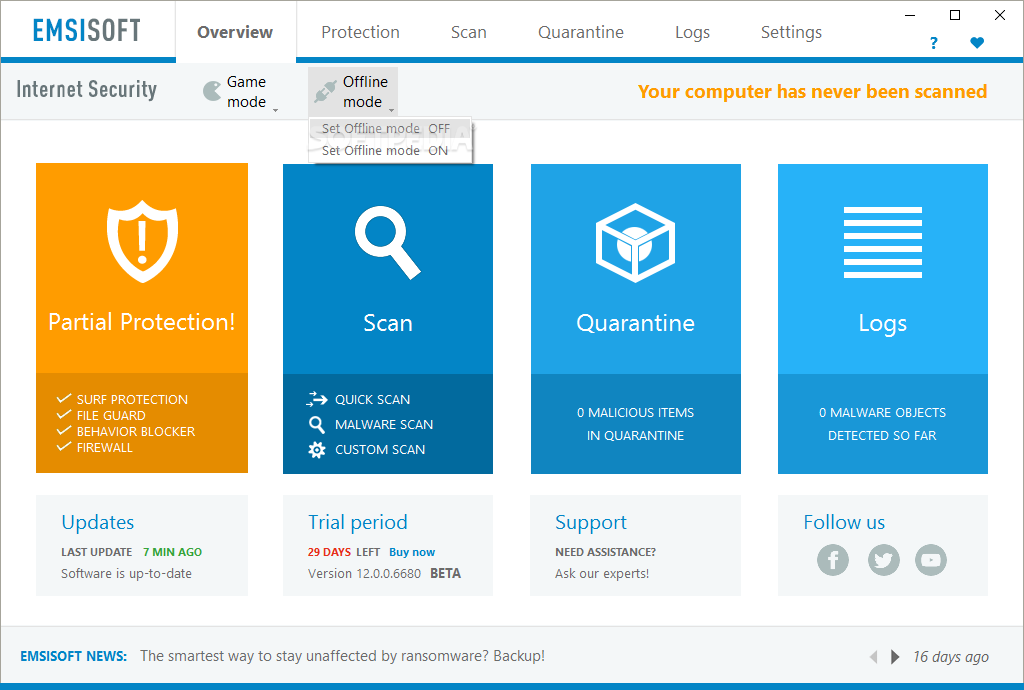The width and height of the screenshot is (1024, 690).
Task: Start a Custom Scan
Action: click(380, 450)
